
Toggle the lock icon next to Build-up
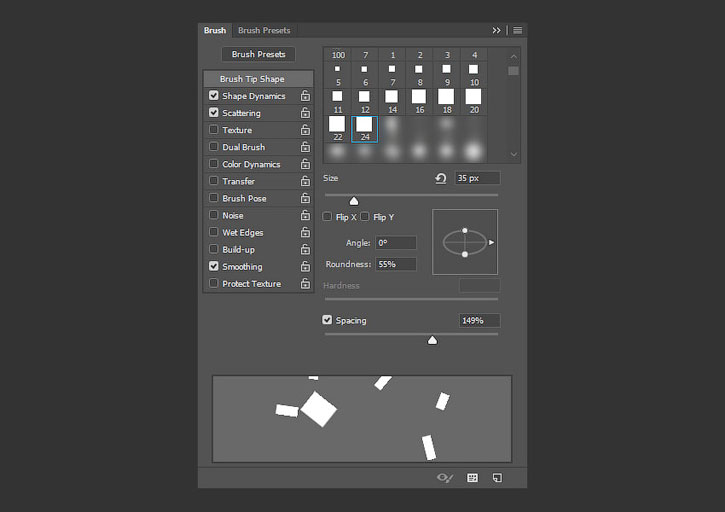pos(305,249)
